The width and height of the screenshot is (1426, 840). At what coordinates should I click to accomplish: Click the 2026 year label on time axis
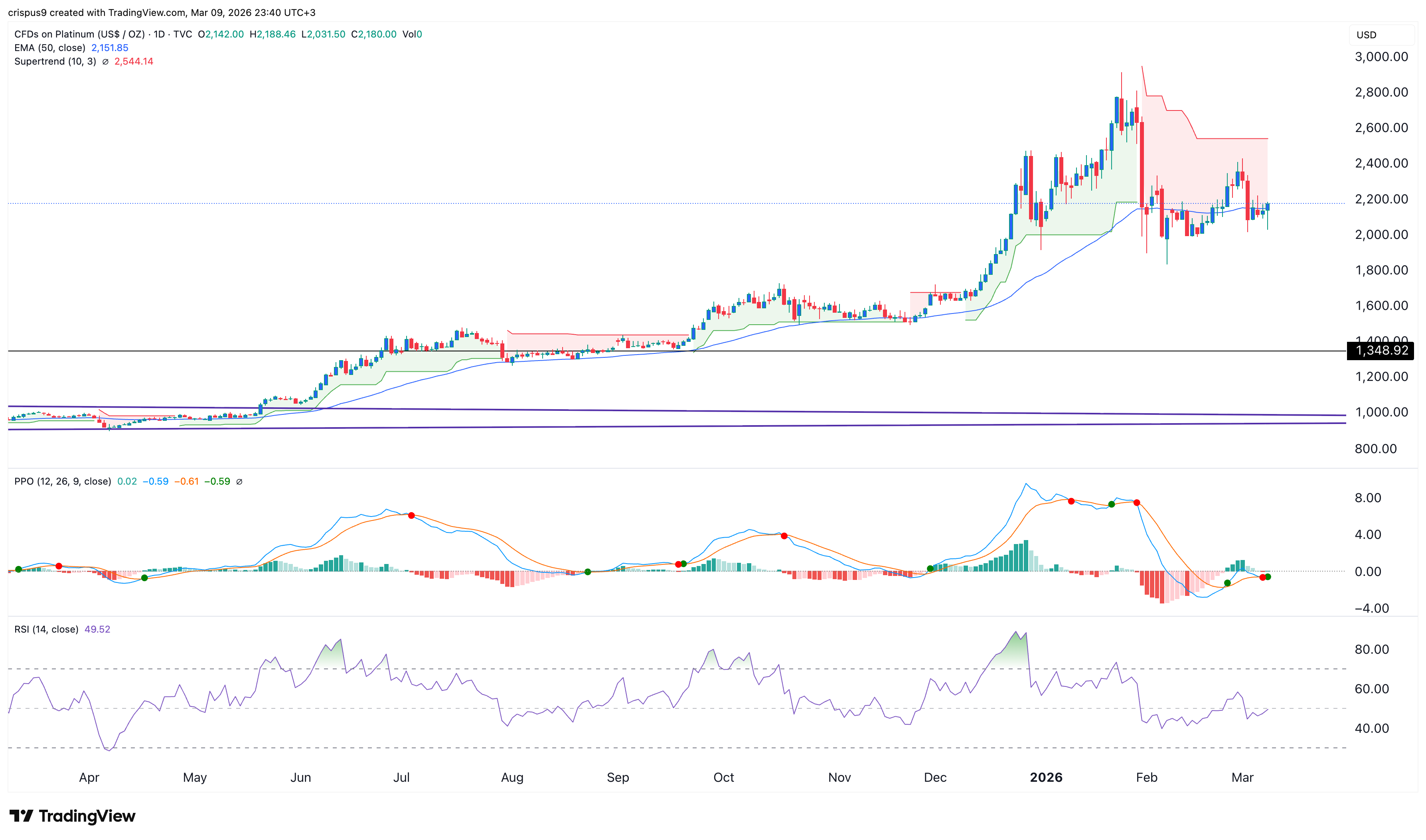point(1046,778)
